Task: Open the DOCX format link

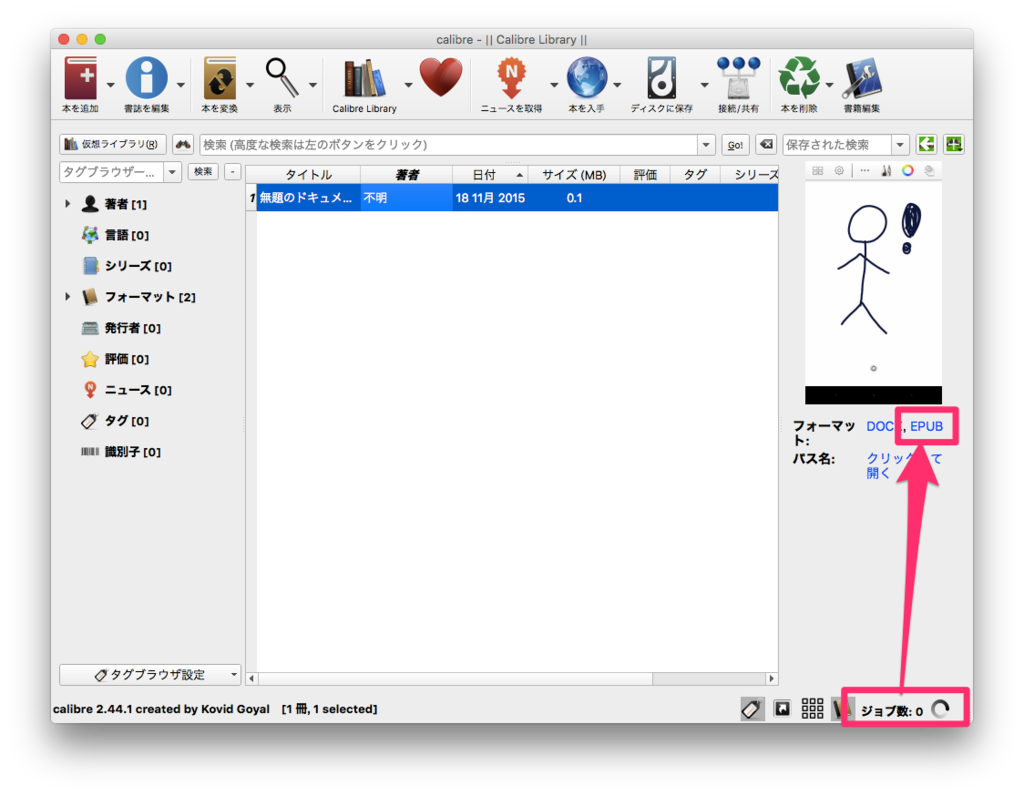Action: click(x=883, y=426)
